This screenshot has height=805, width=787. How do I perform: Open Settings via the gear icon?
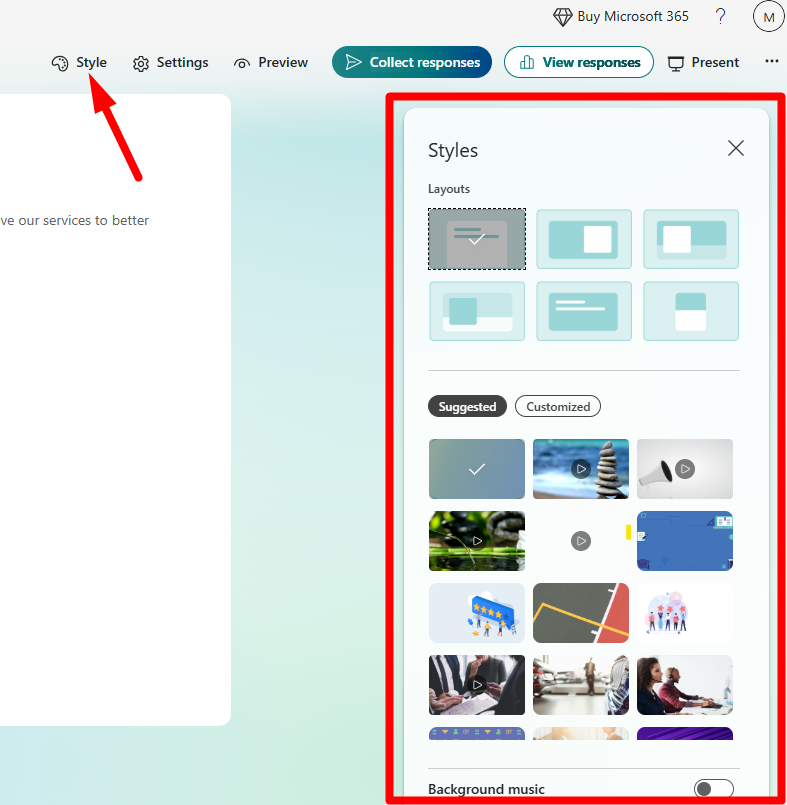pyautogui.click(x=141, y=63)
